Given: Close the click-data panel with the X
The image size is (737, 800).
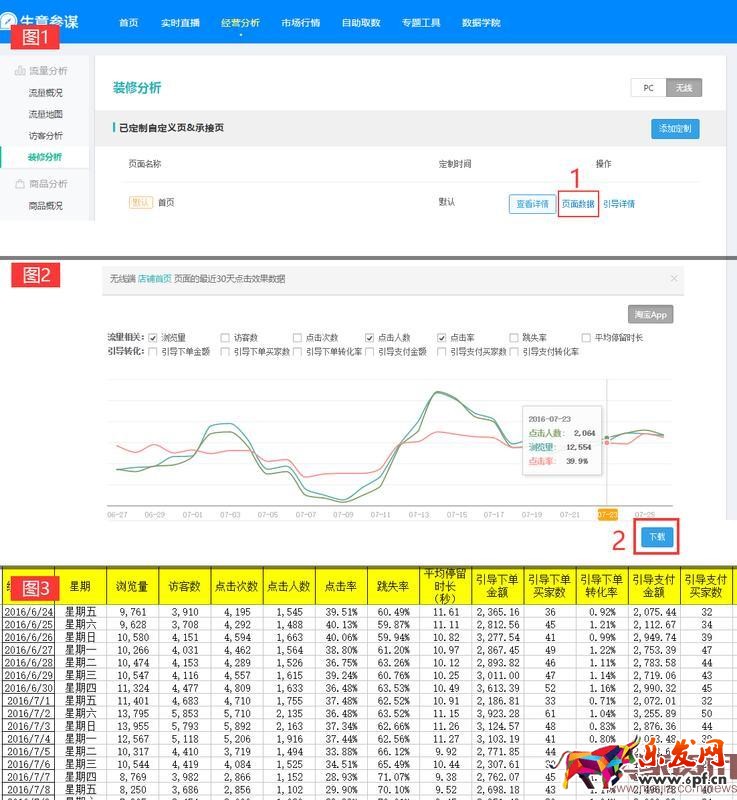Looking at the screenshot, I should click(673, 278).
